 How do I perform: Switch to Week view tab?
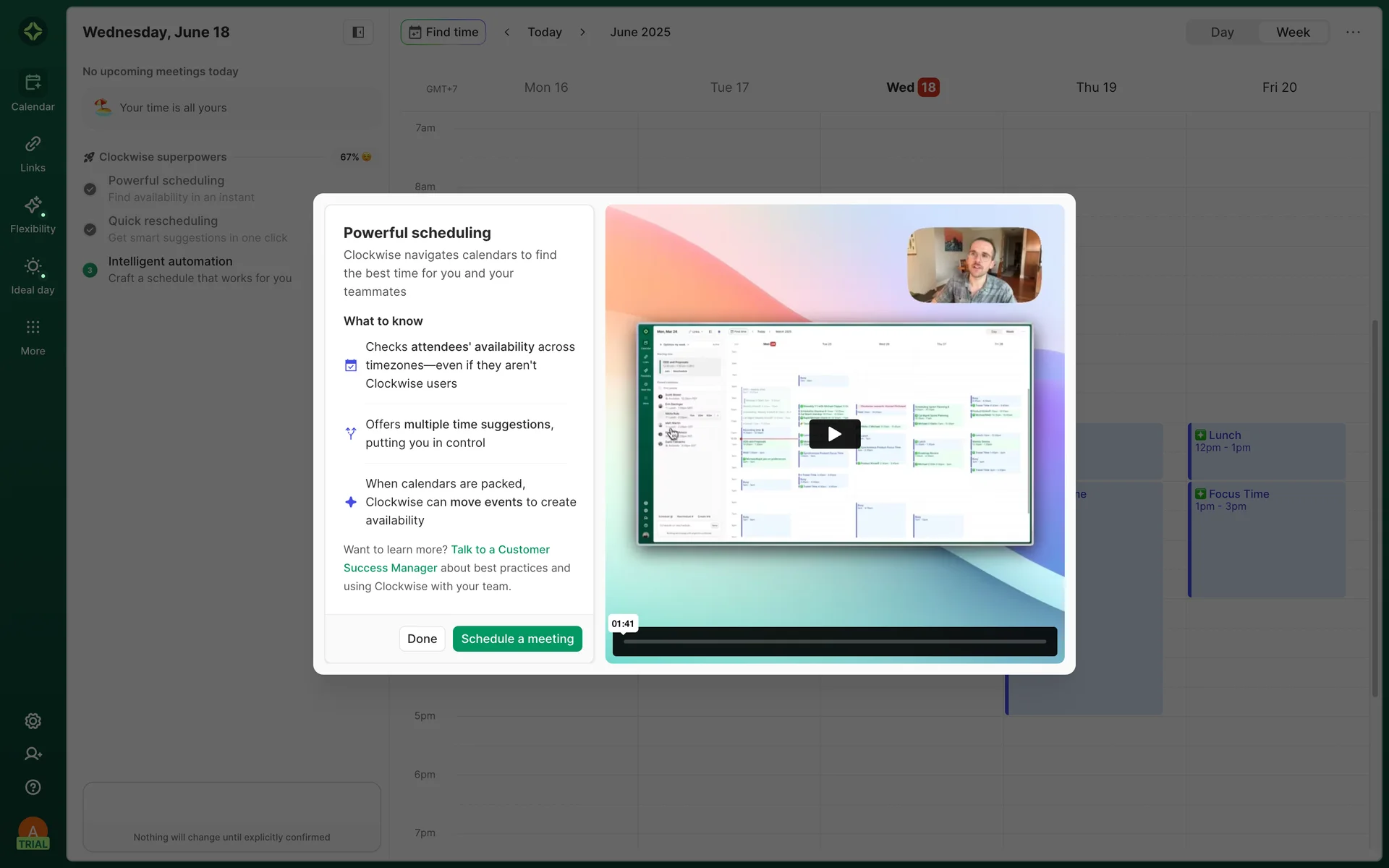pyautogui.click(x=1292, y=32)
